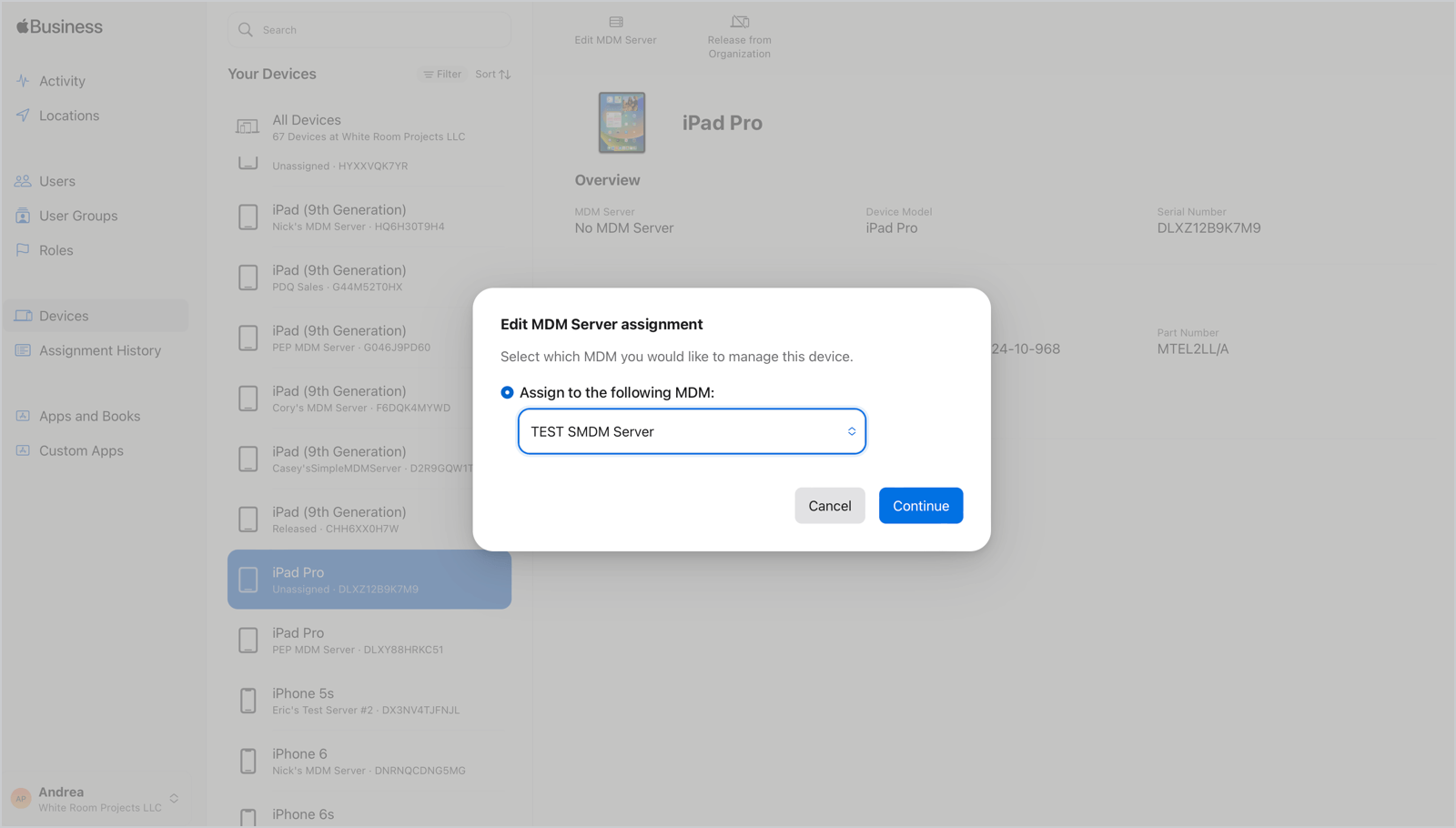Click the search magnifier icon
This screenshot has height=828, width=1456.
pos(246,30)
